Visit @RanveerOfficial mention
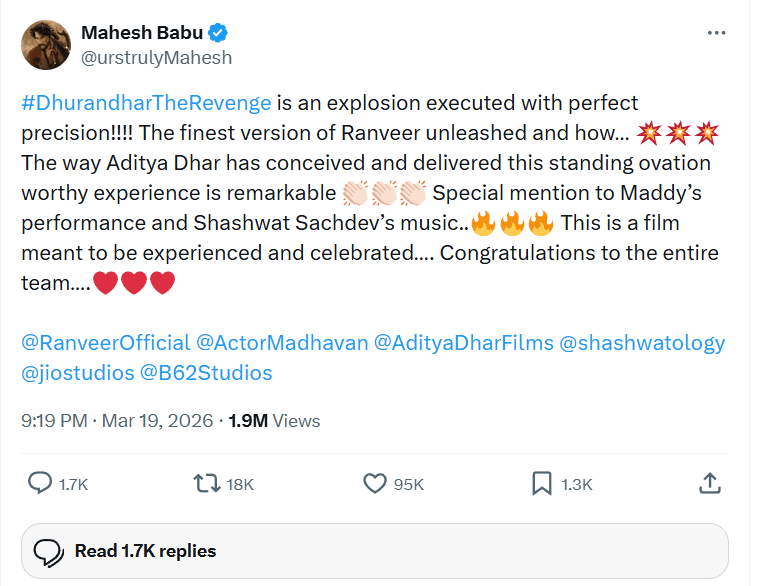Screen dimensions: 771x586 pos(105,343)
